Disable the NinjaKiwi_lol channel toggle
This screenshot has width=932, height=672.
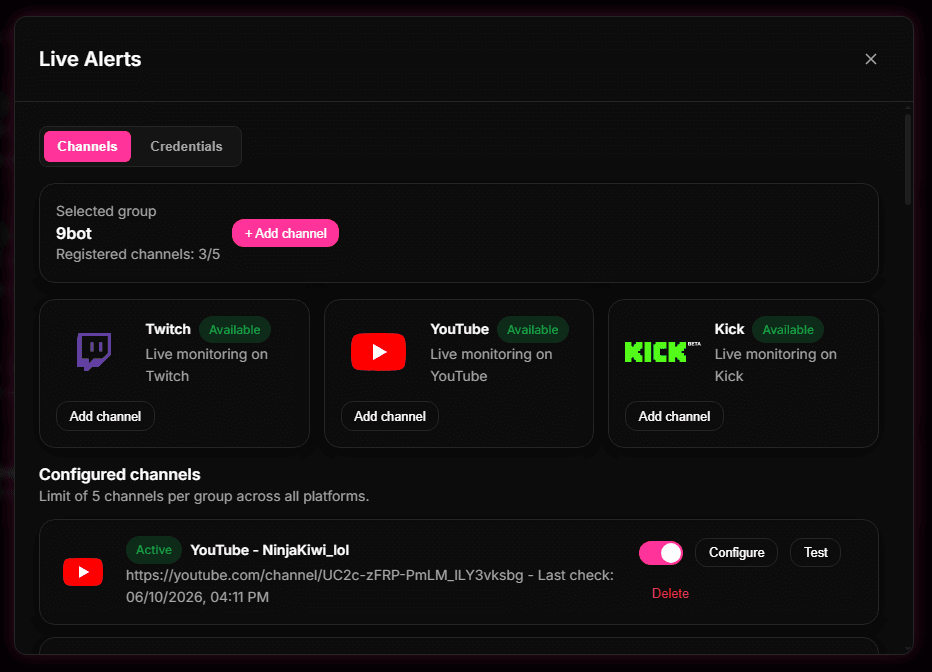tap(661, 553)
